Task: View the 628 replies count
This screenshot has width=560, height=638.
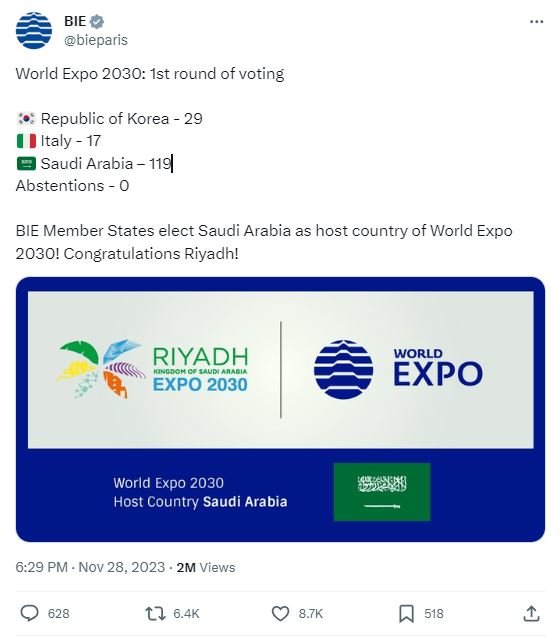Action: point(59,614)
